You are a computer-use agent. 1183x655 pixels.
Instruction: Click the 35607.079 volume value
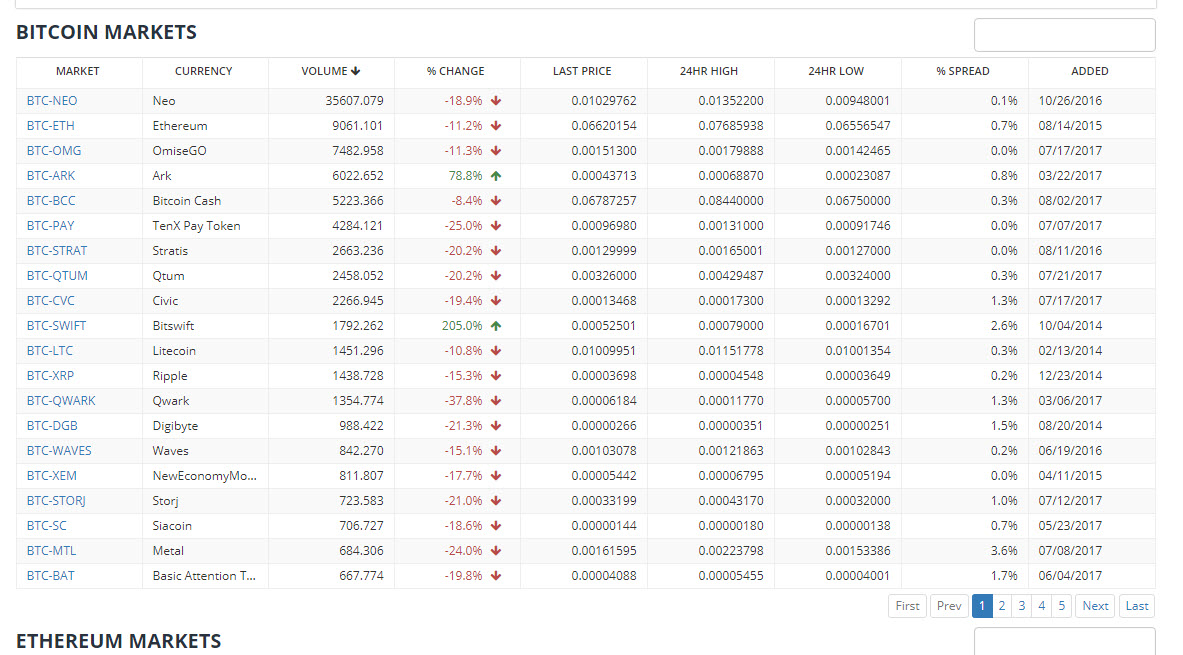(x=355, y=100)
